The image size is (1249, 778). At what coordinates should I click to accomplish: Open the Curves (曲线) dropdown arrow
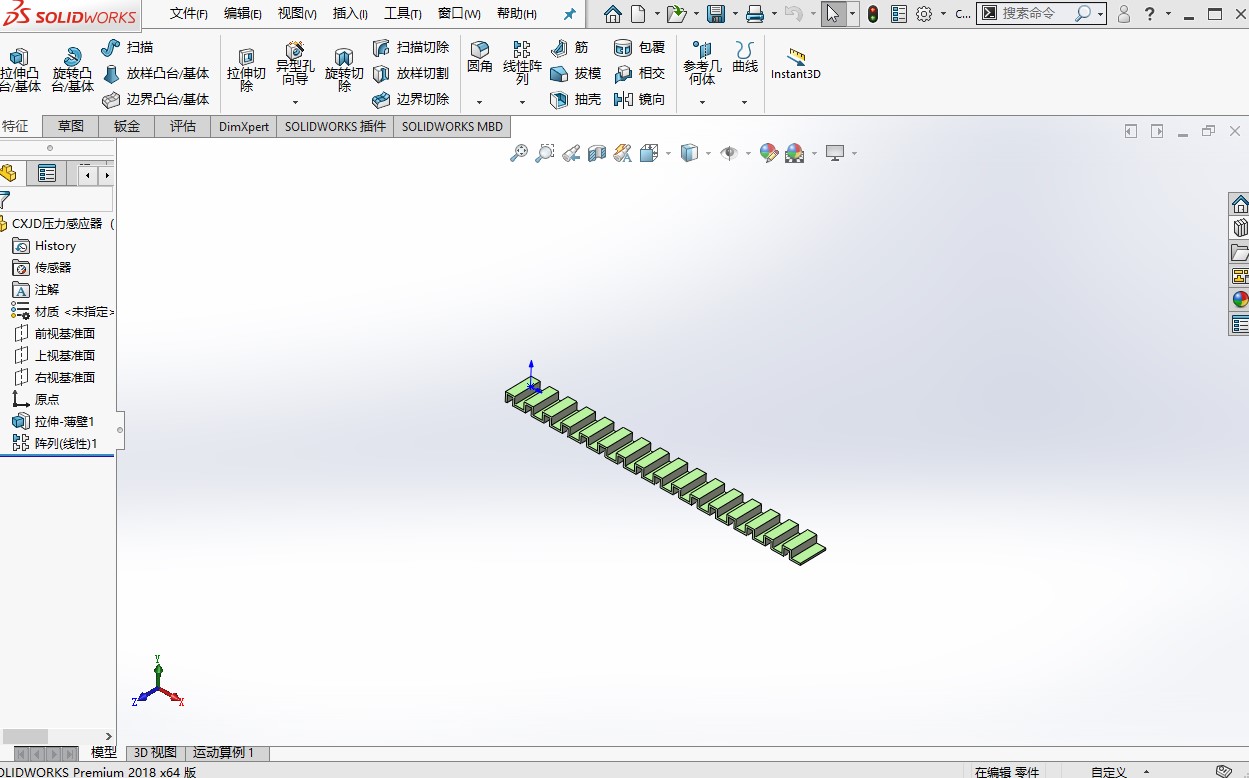744,102
